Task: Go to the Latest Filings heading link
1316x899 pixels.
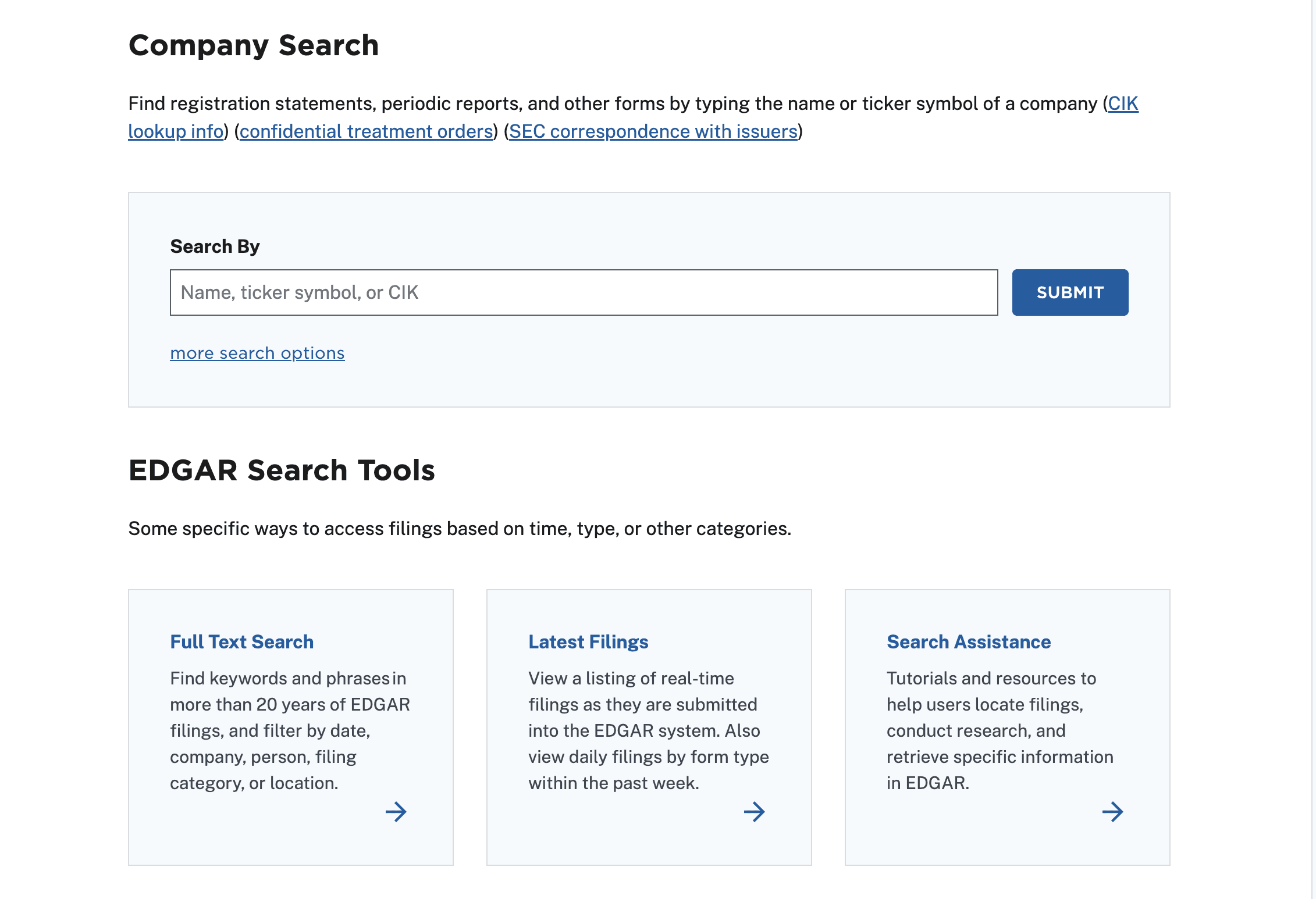Action: tap(588, 641)
